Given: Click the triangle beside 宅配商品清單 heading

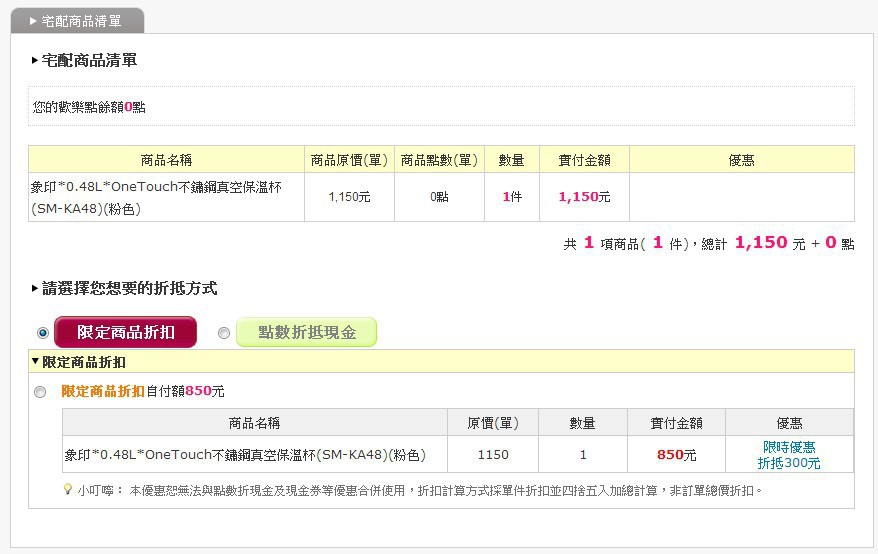Looking at the screenshot, I should (35, 61).
